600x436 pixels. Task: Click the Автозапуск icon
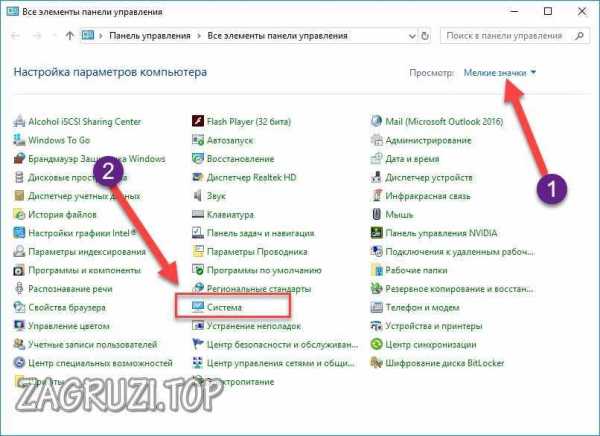coord(198,140)
